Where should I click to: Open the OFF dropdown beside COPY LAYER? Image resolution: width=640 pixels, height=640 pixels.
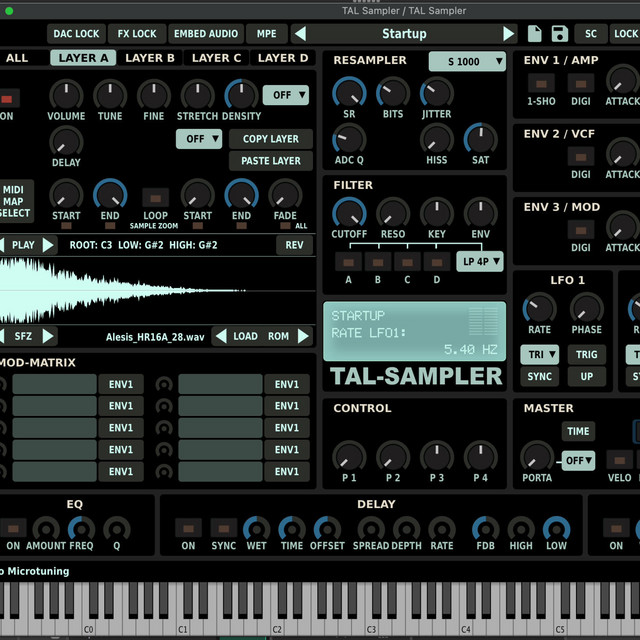tap(199, 139)
